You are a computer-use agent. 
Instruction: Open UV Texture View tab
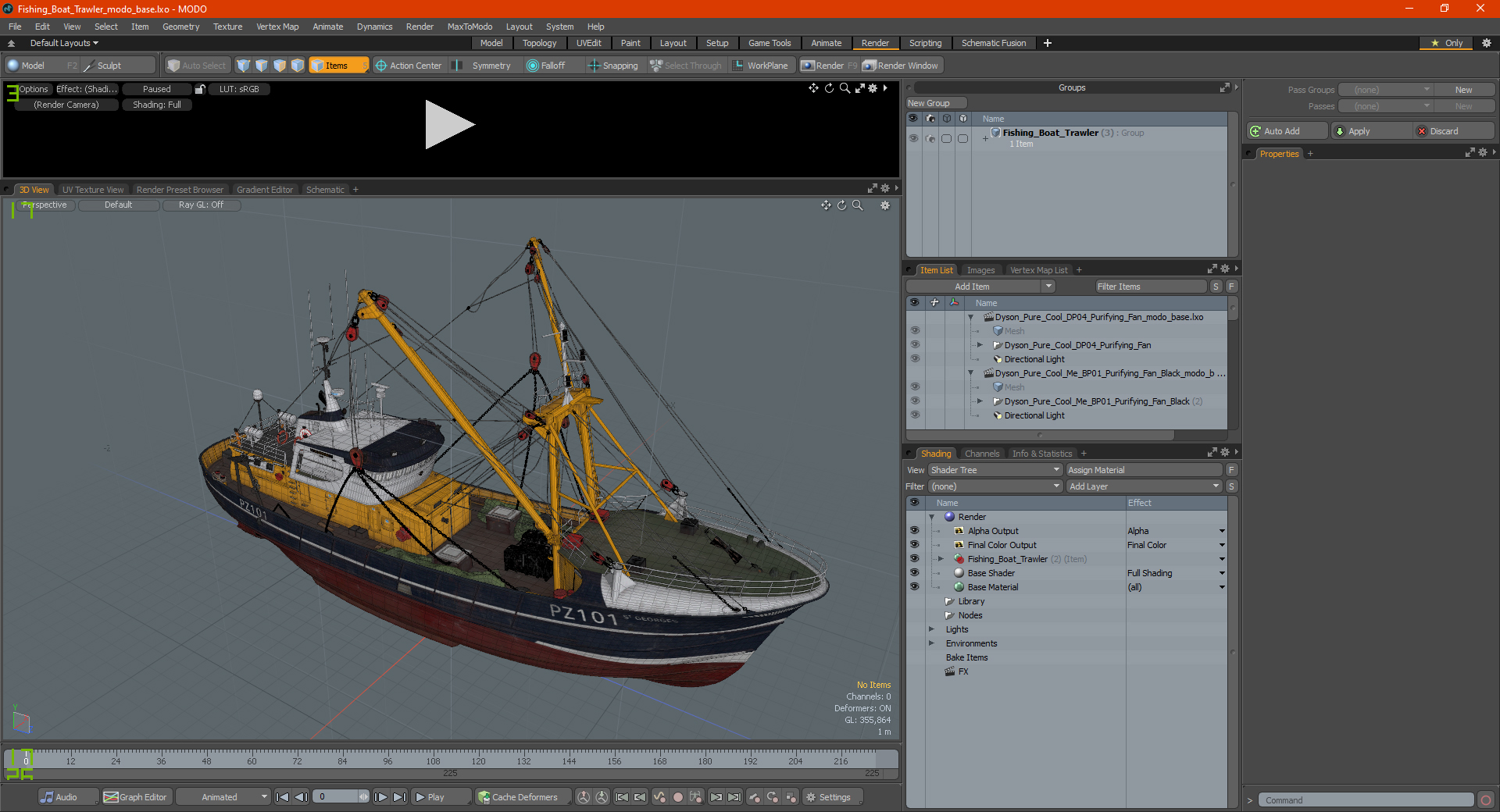(x=93, y=190)
